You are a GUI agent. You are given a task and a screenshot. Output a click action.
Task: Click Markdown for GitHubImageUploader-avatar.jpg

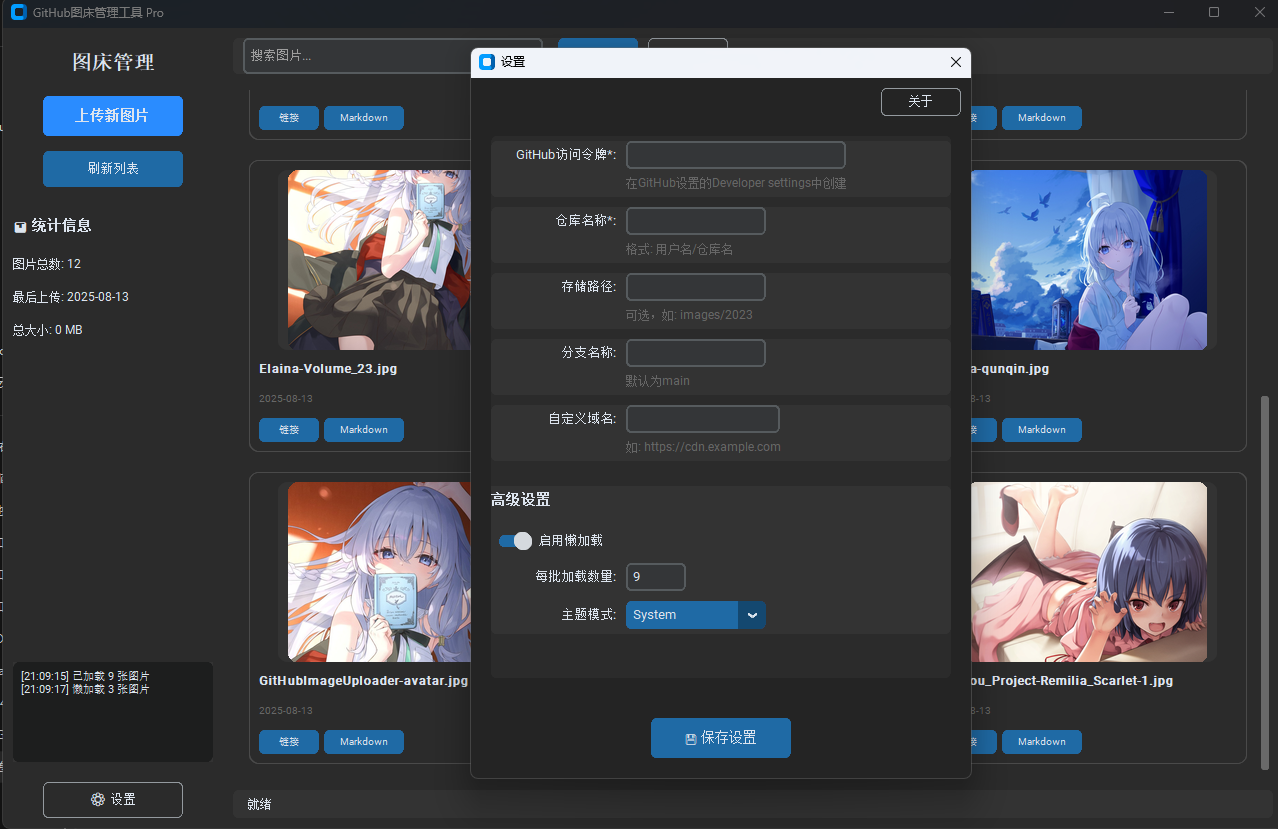(x=363, y=742)
